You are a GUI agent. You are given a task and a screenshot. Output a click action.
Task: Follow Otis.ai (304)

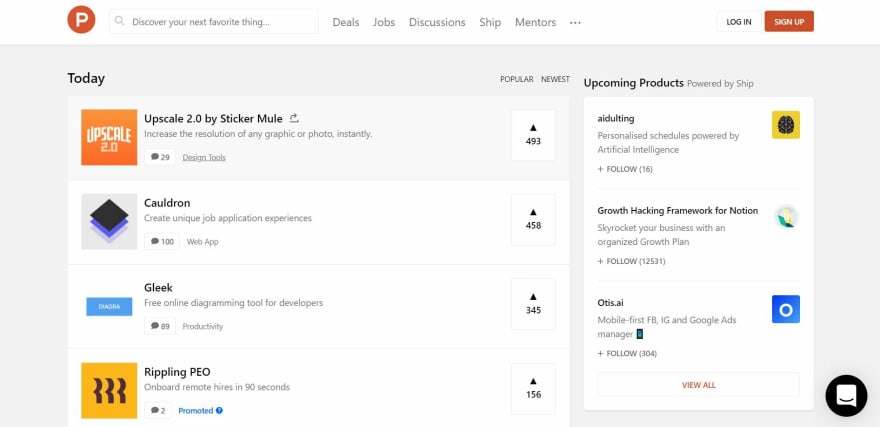(x=627, y=353)
